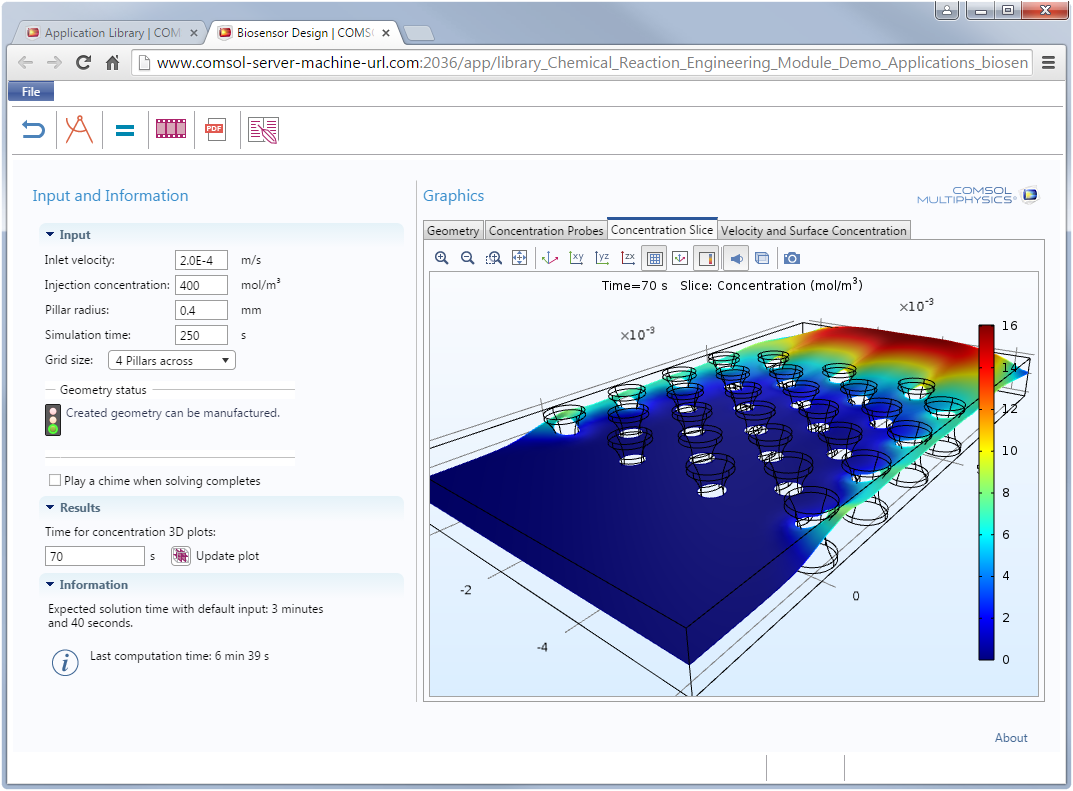Click the Pillar radius input field
This screenshot has width=1073, height=791.
coord(201,310)
